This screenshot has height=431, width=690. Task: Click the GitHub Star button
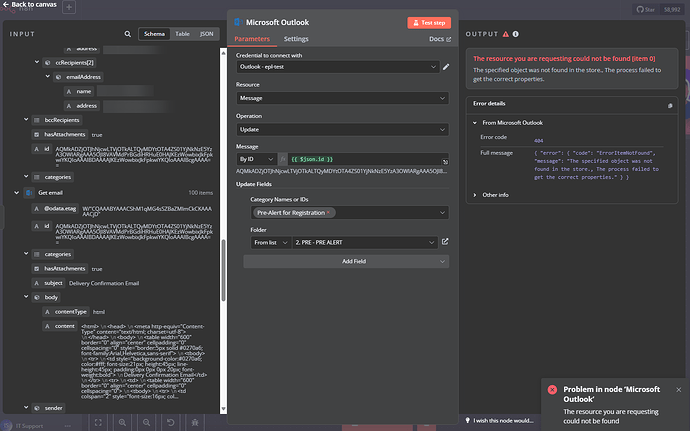pos(646,9)
